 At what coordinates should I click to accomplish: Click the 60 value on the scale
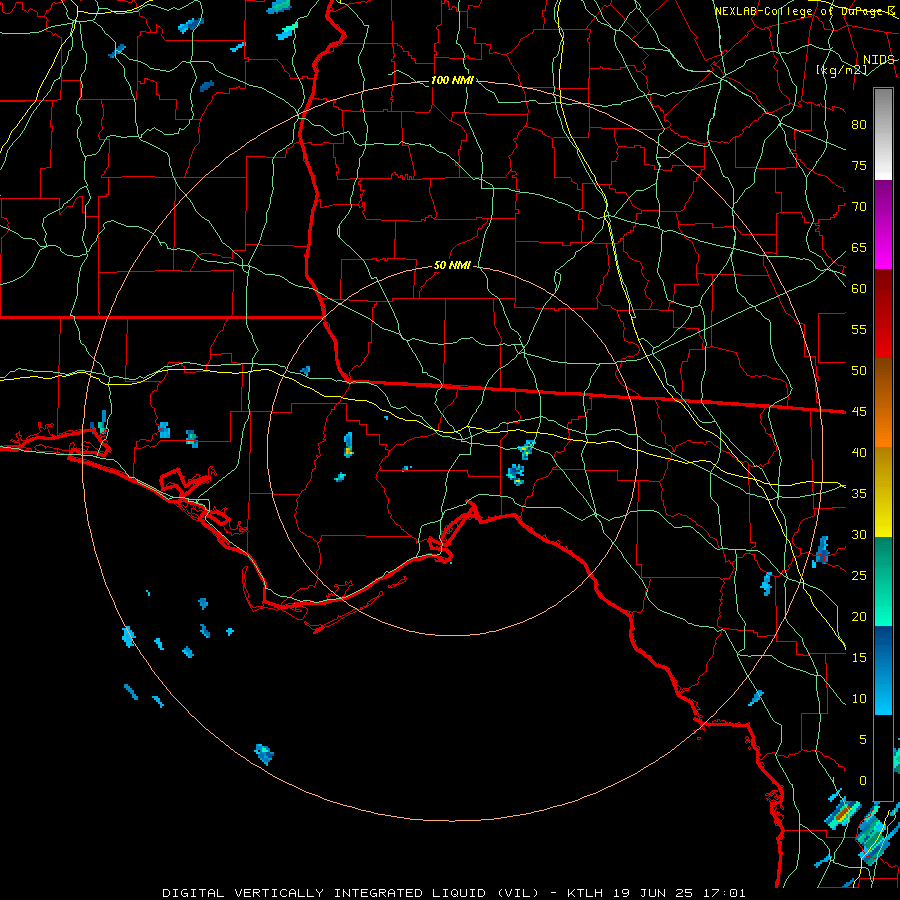859,289
